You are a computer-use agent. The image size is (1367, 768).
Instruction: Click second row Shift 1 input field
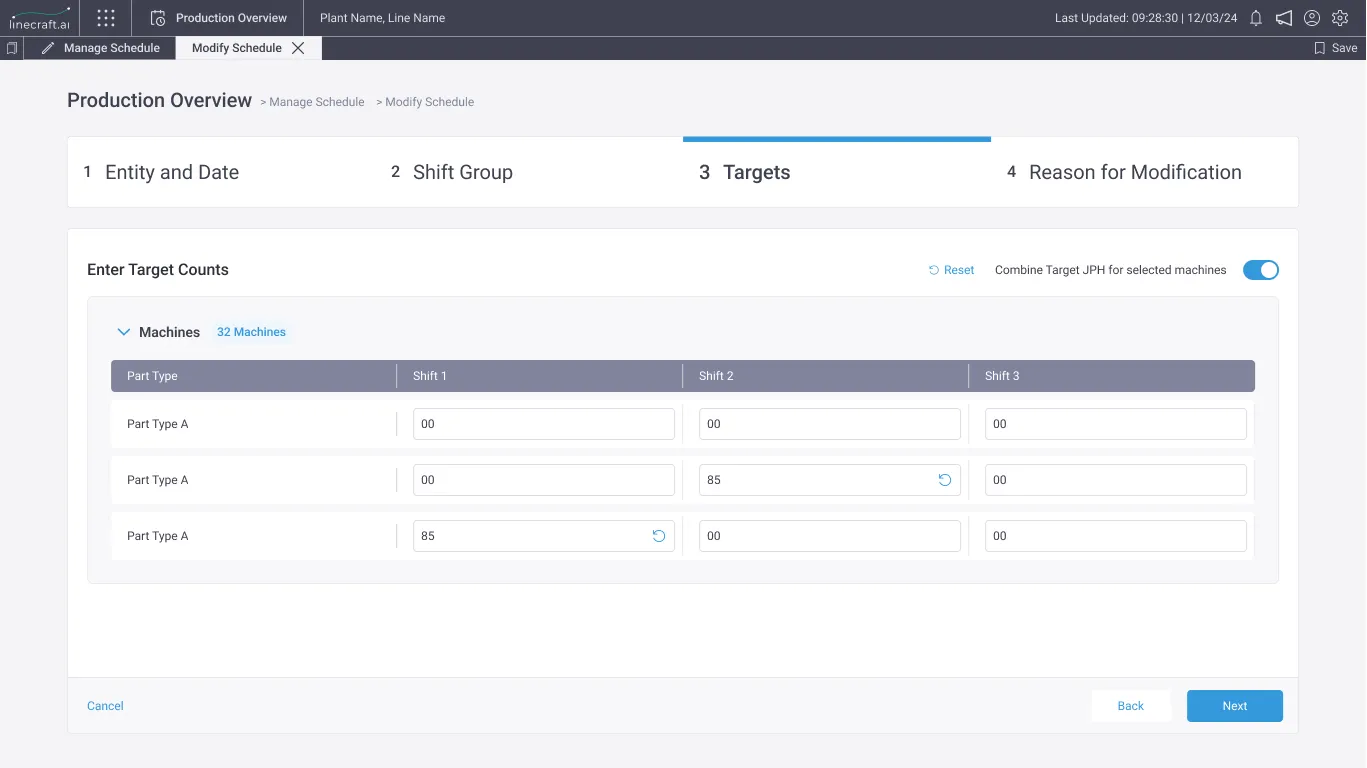[544, 480]
